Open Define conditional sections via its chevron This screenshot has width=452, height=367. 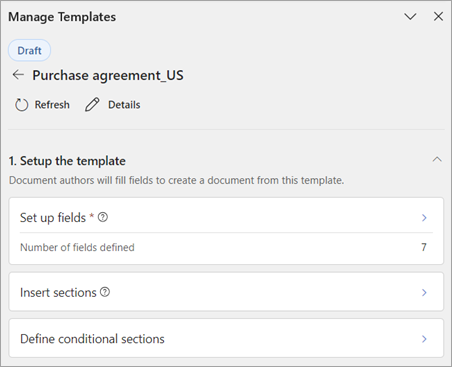click(x=424, y=339)
